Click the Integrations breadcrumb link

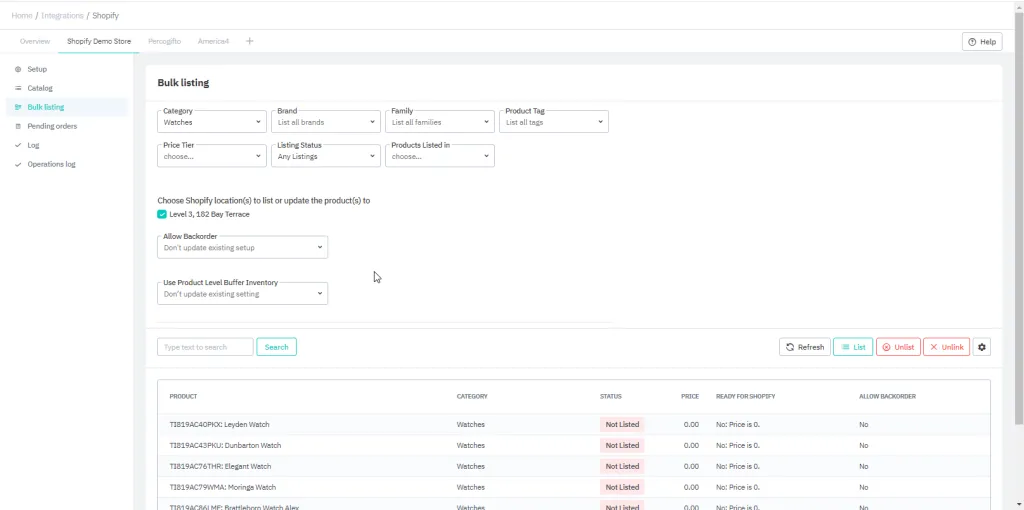[x=60, y=16]
